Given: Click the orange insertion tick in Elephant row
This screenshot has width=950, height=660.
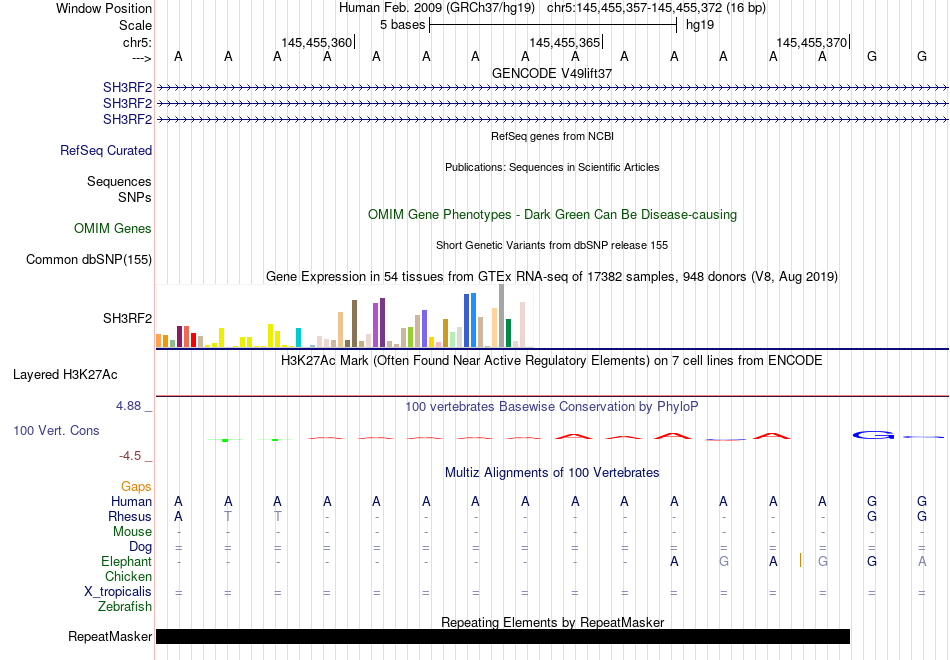Looking at the screenshot, I should [800, 561].
